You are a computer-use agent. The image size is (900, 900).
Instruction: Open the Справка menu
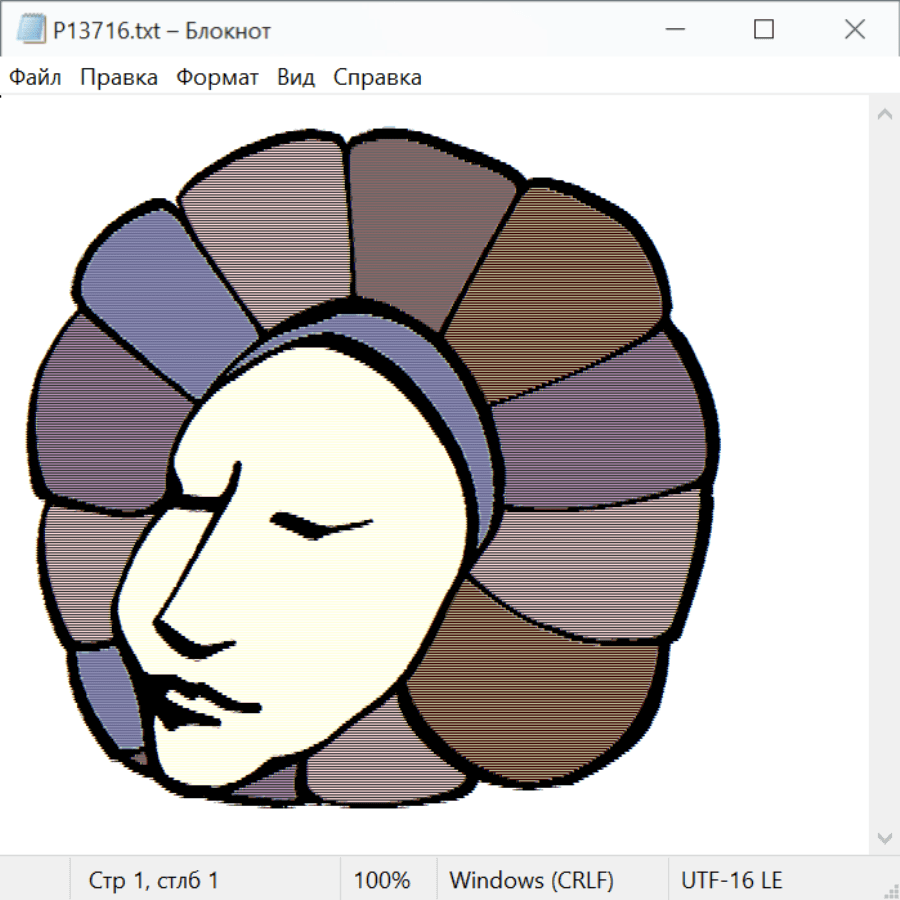coord(377,78)
